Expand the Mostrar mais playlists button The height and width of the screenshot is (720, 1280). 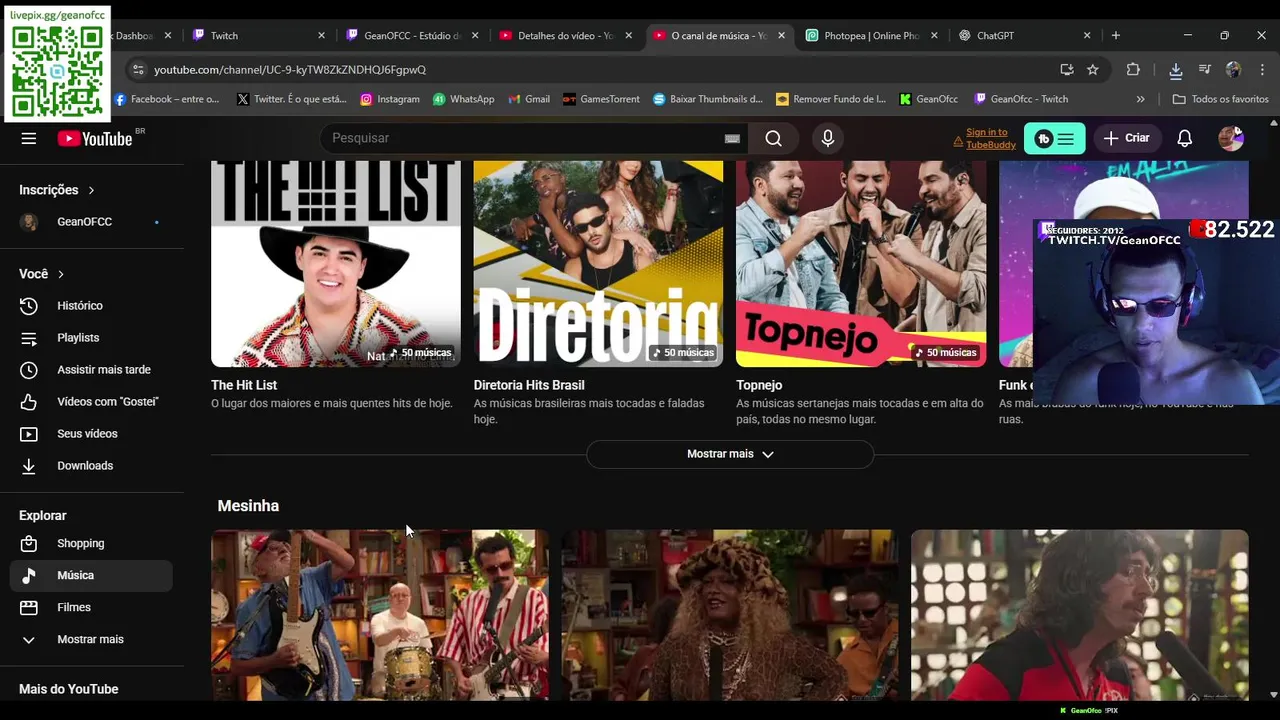(x=730, y=454)
